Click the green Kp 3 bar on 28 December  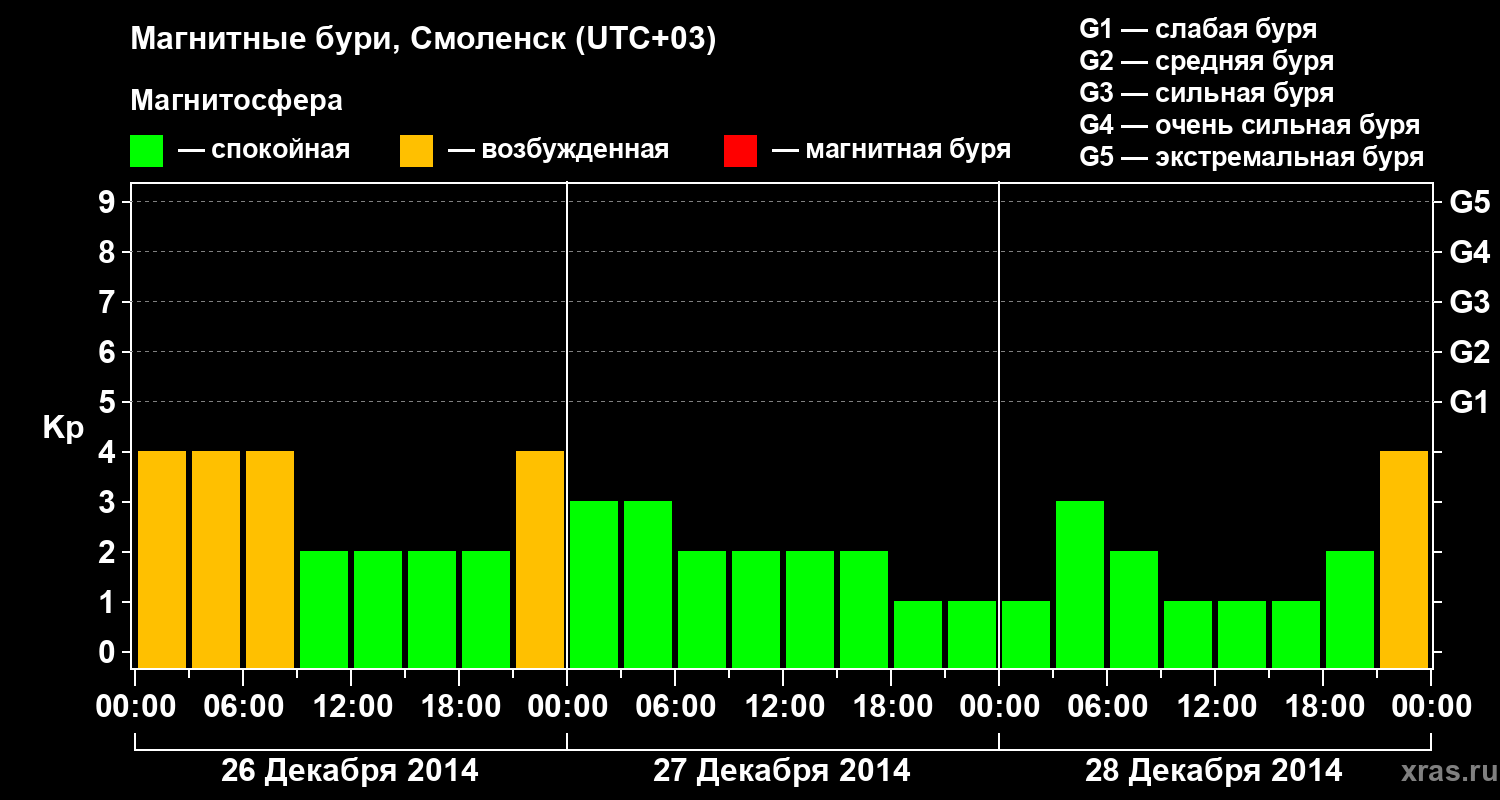[x=1080, y=584]
